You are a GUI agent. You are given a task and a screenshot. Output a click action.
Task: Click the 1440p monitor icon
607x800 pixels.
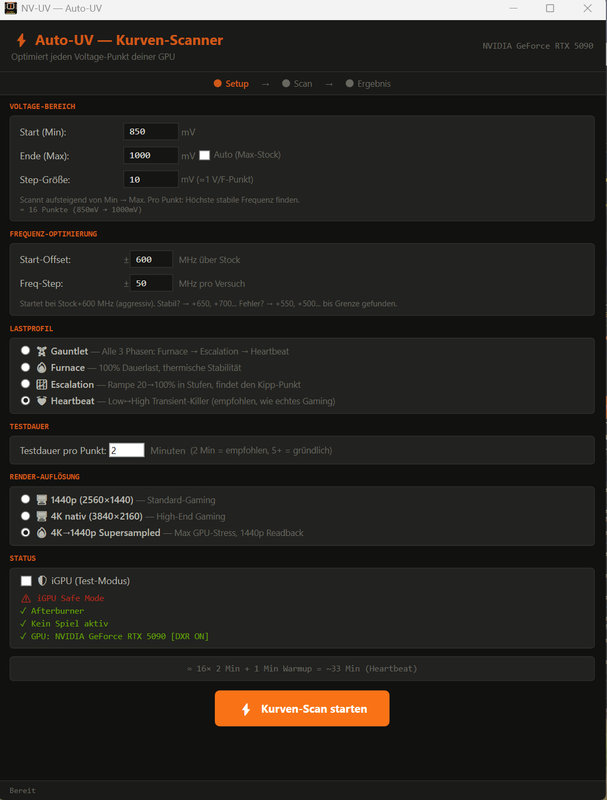coord(41,499)
